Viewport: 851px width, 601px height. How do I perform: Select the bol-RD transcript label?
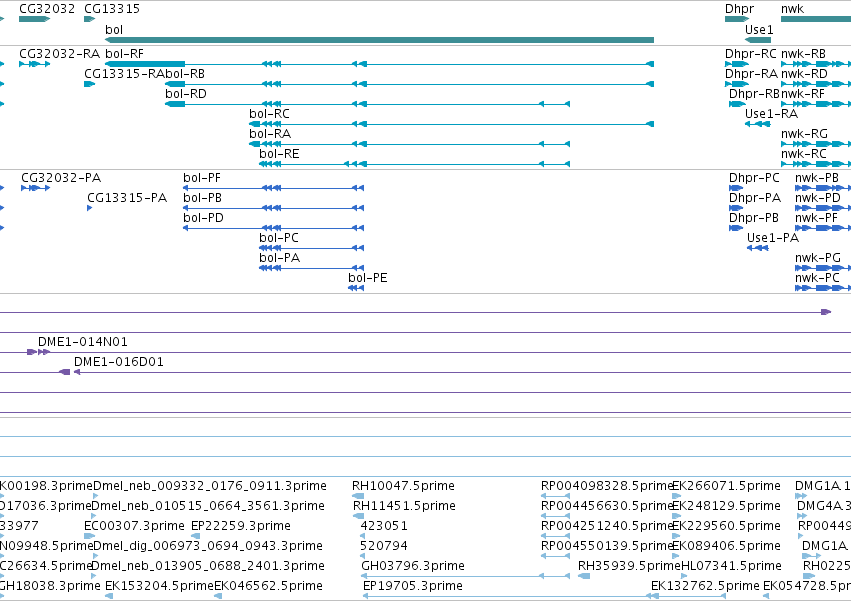186,93
